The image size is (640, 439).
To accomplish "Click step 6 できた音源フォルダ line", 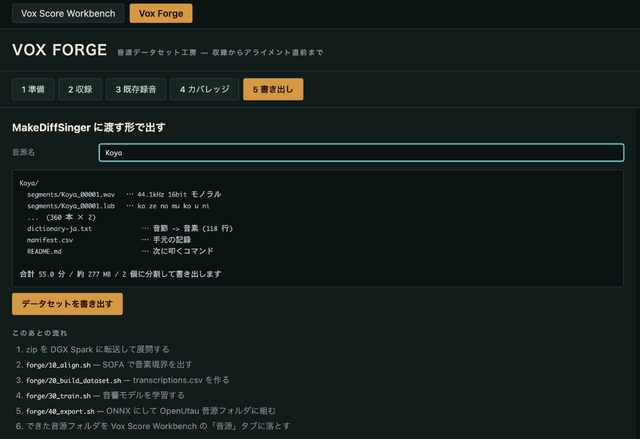I will point(153,426).
